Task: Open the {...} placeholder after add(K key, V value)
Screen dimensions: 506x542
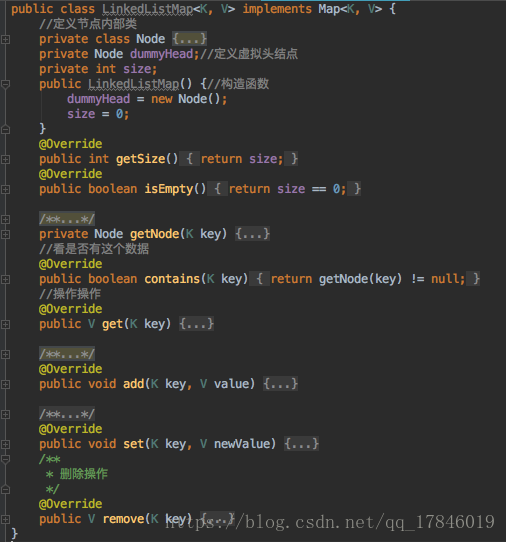Action: coord(280,384)
